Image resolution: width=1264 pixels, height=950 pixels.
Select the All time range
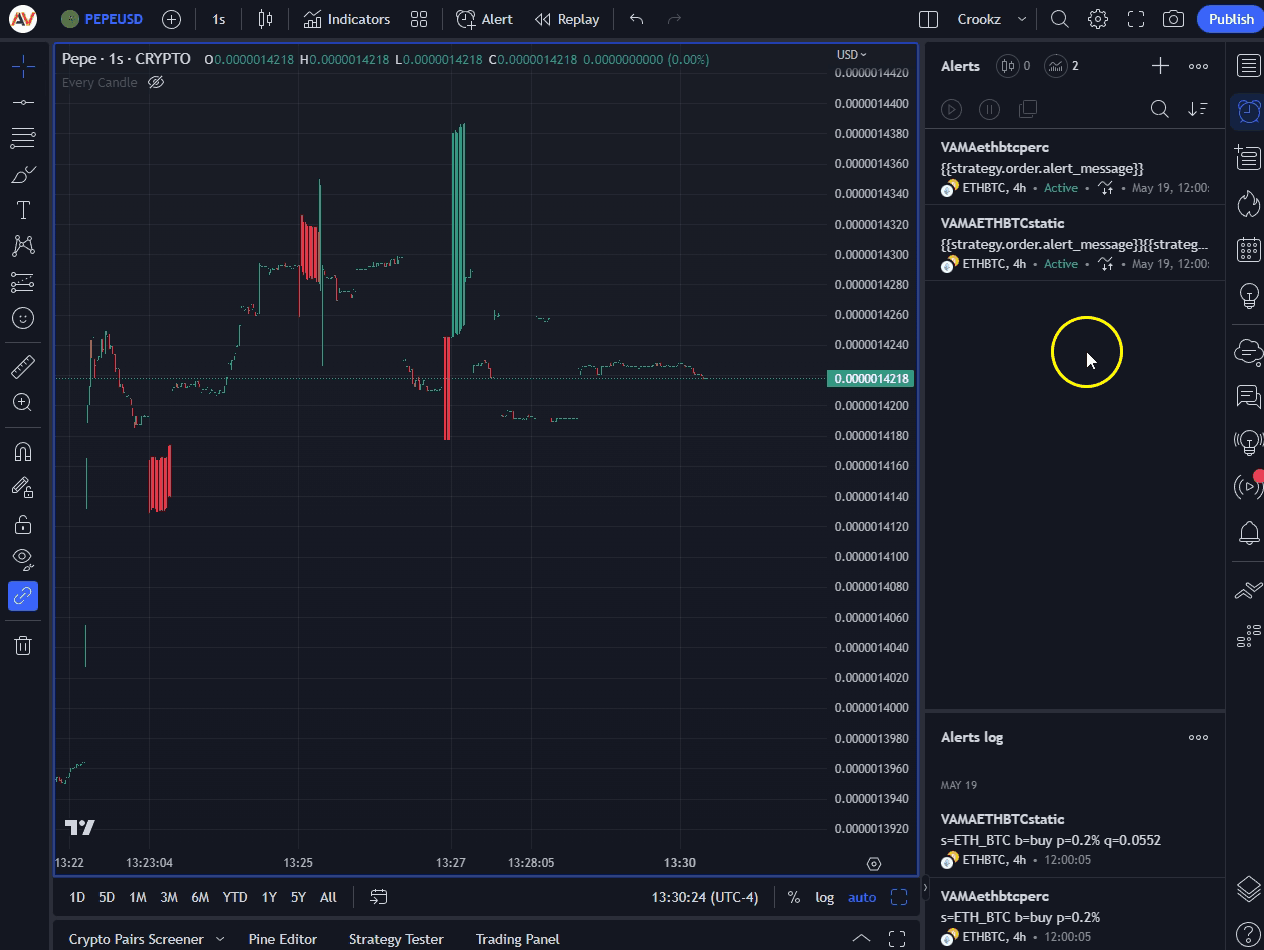click(x=328, y=897)
